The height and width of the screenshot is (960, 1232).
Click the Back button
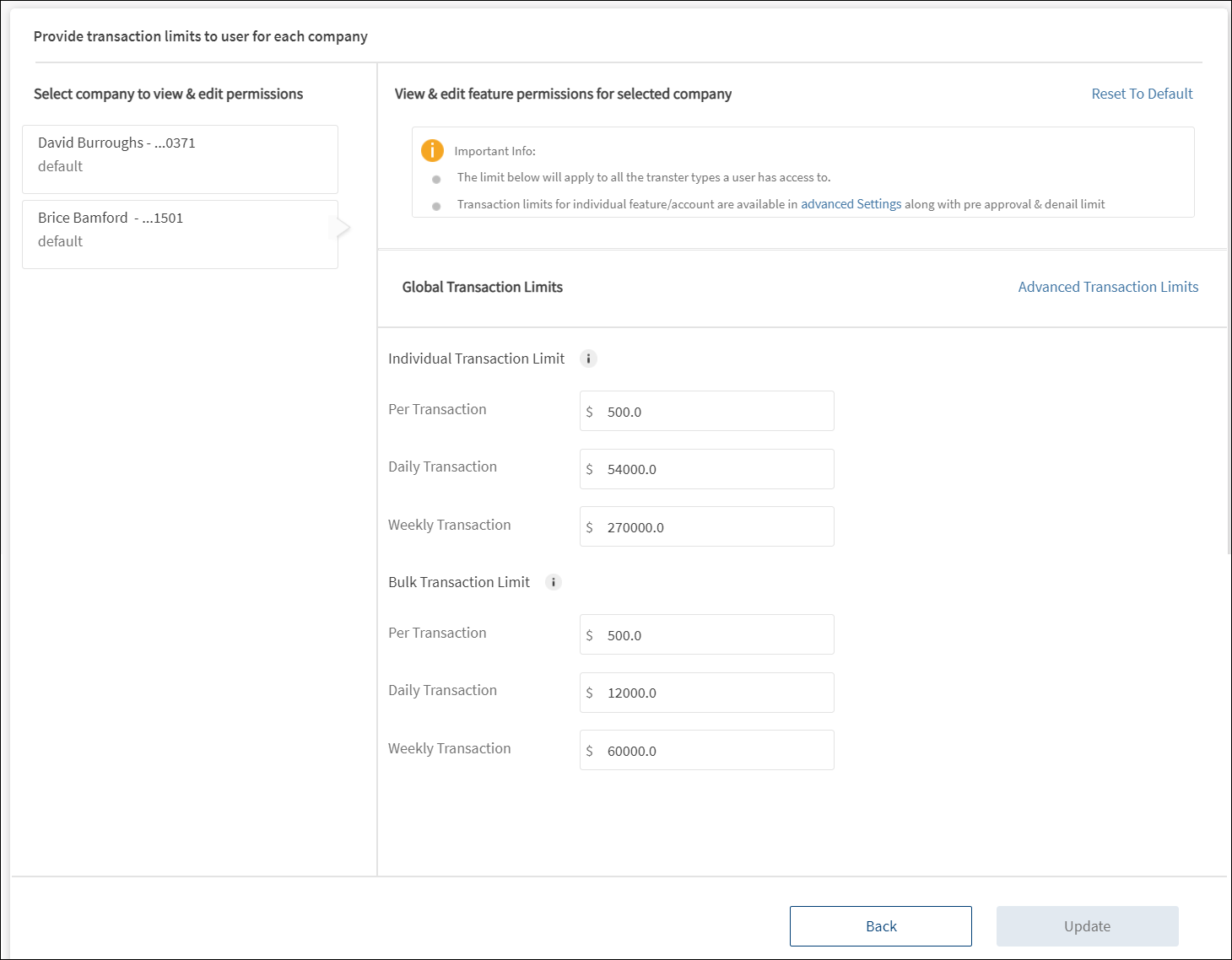880,926
